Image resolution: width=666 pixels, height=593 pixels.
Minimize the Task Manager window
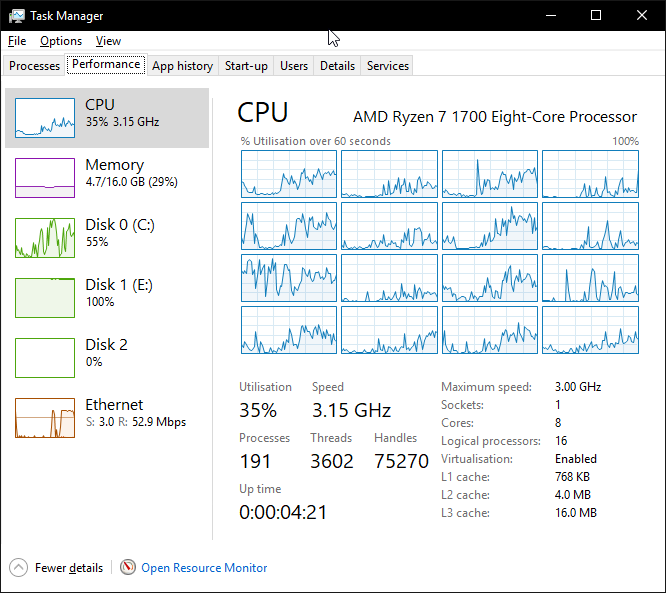tap(551, 15)
